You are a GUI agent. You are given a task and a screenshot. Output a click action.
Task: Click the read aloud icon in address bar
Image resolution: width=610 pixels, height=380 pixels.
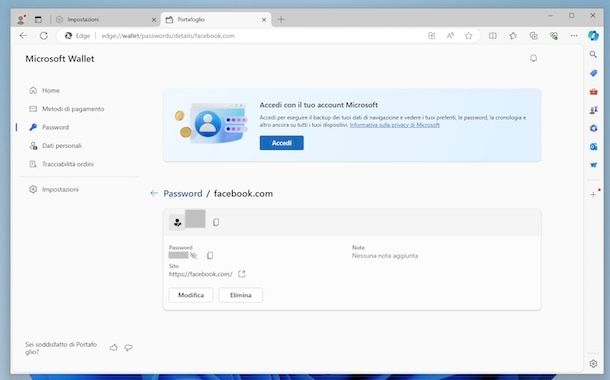point(450,36)
